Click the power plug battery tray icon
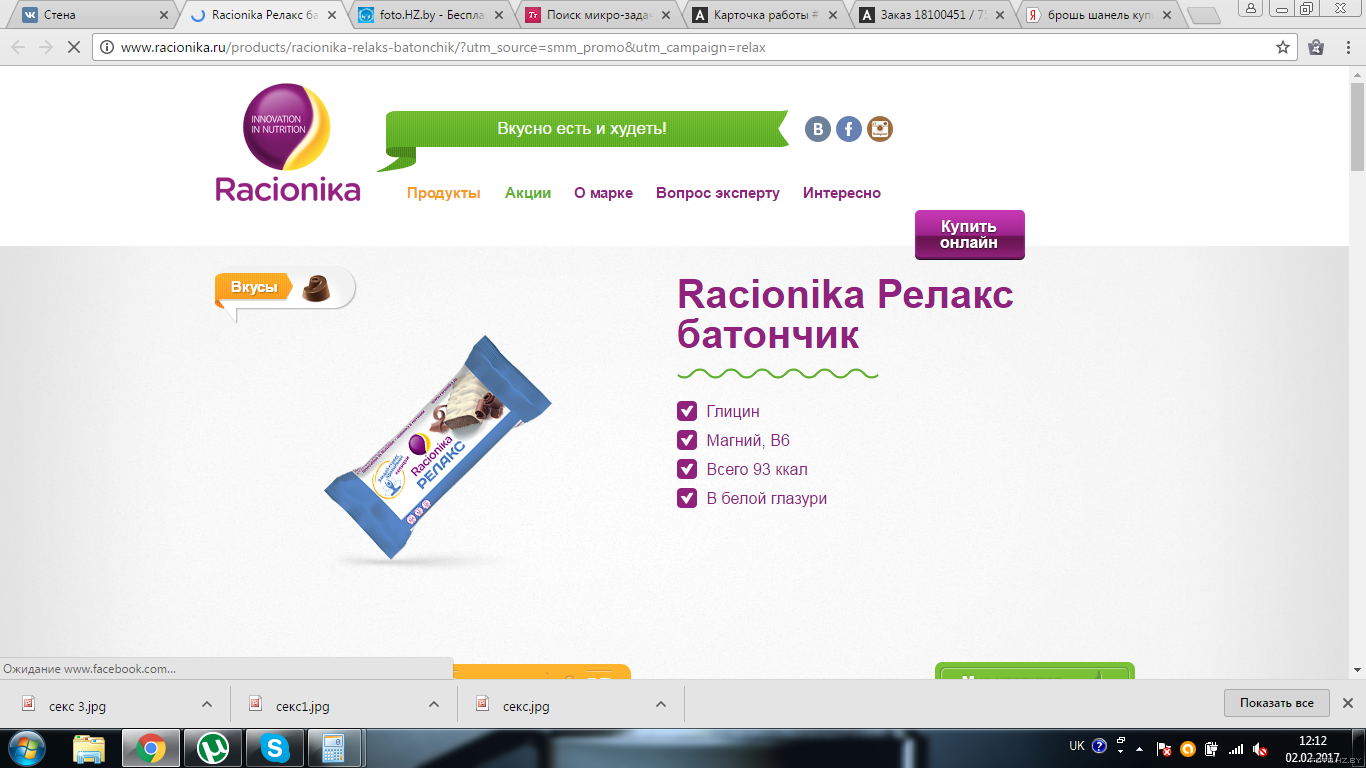The height and width of the screenshot is (768, 1366). click(1212, 748)
